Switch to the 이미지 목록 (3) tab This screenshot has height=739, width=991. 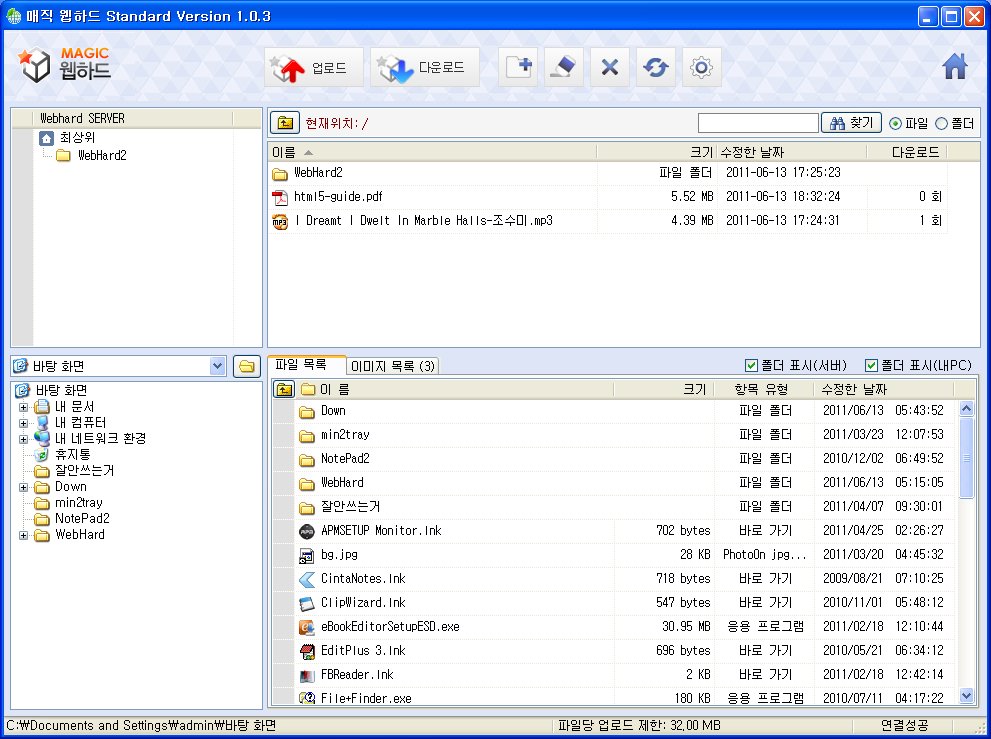393,366
